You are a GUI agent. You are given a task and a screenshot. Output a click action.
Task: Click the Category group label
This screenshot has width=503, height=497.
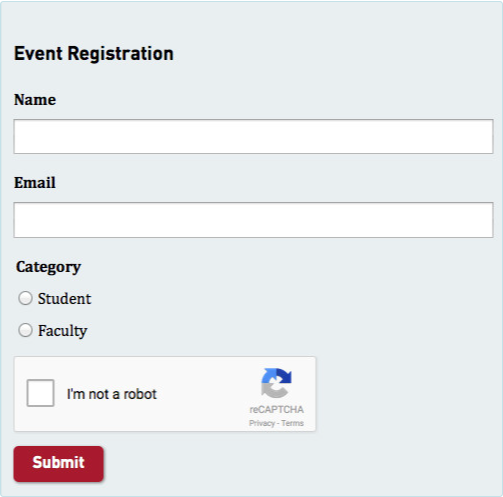[x=48, y=267]
